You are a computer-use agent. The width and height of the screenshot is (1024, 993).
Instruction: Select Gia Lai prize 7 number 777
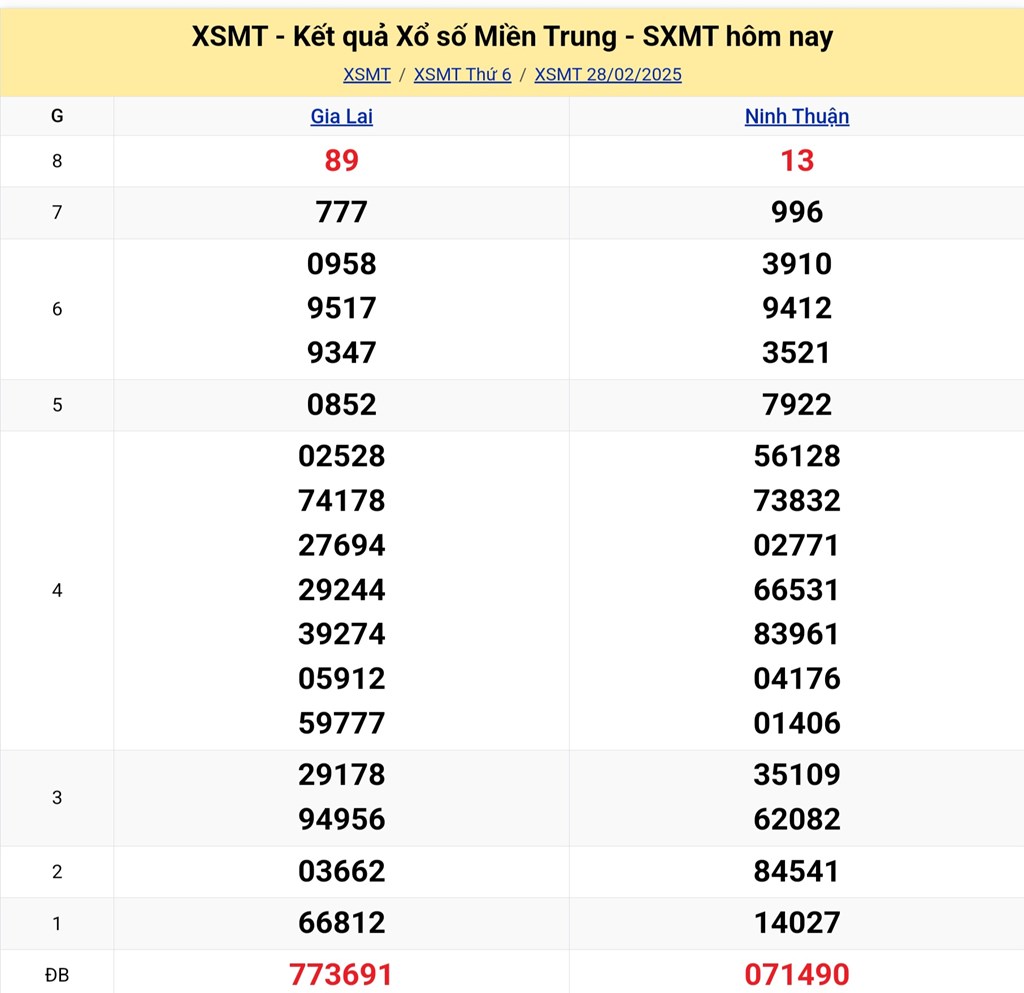point(341,212)
